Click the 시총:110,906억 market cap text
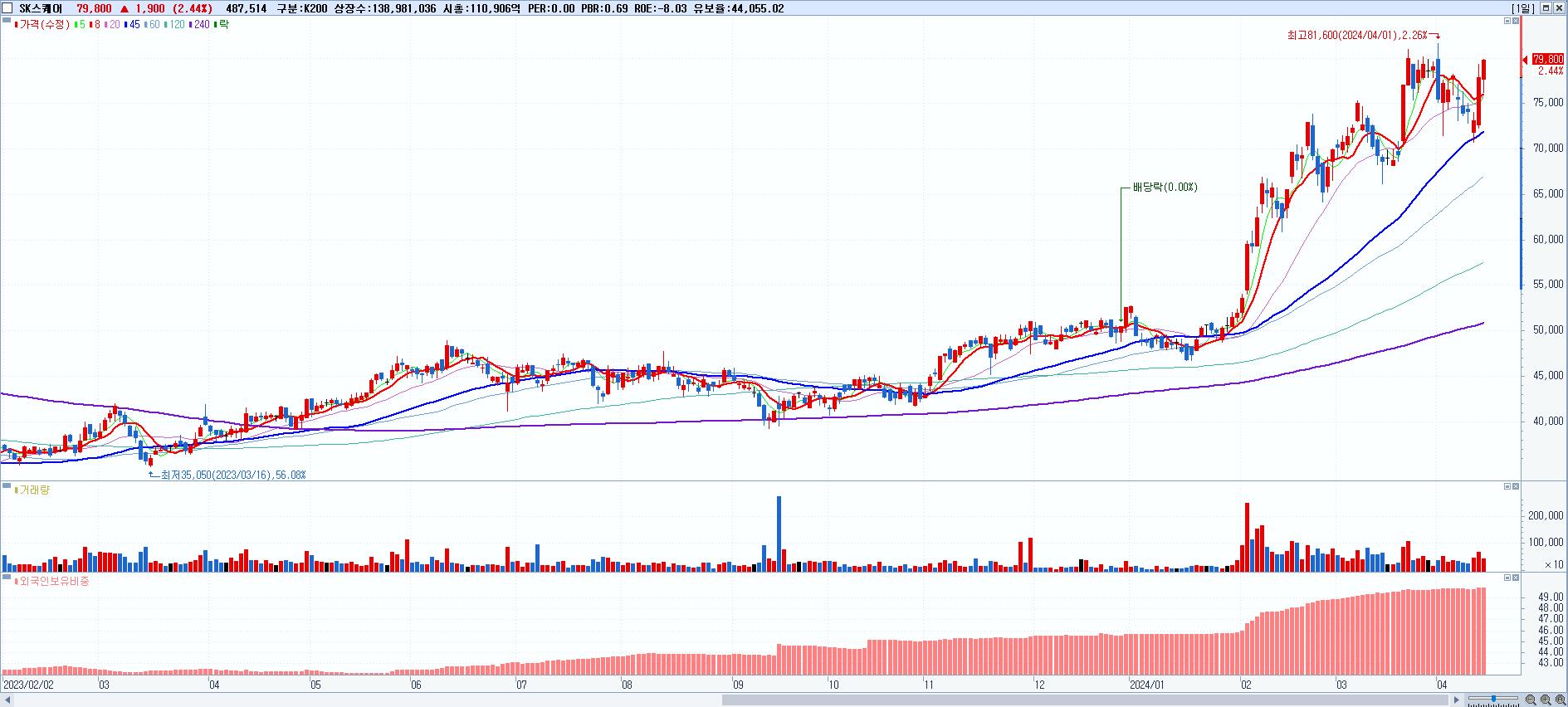This screenshot has height=707, width=1568. coord(483,8)
